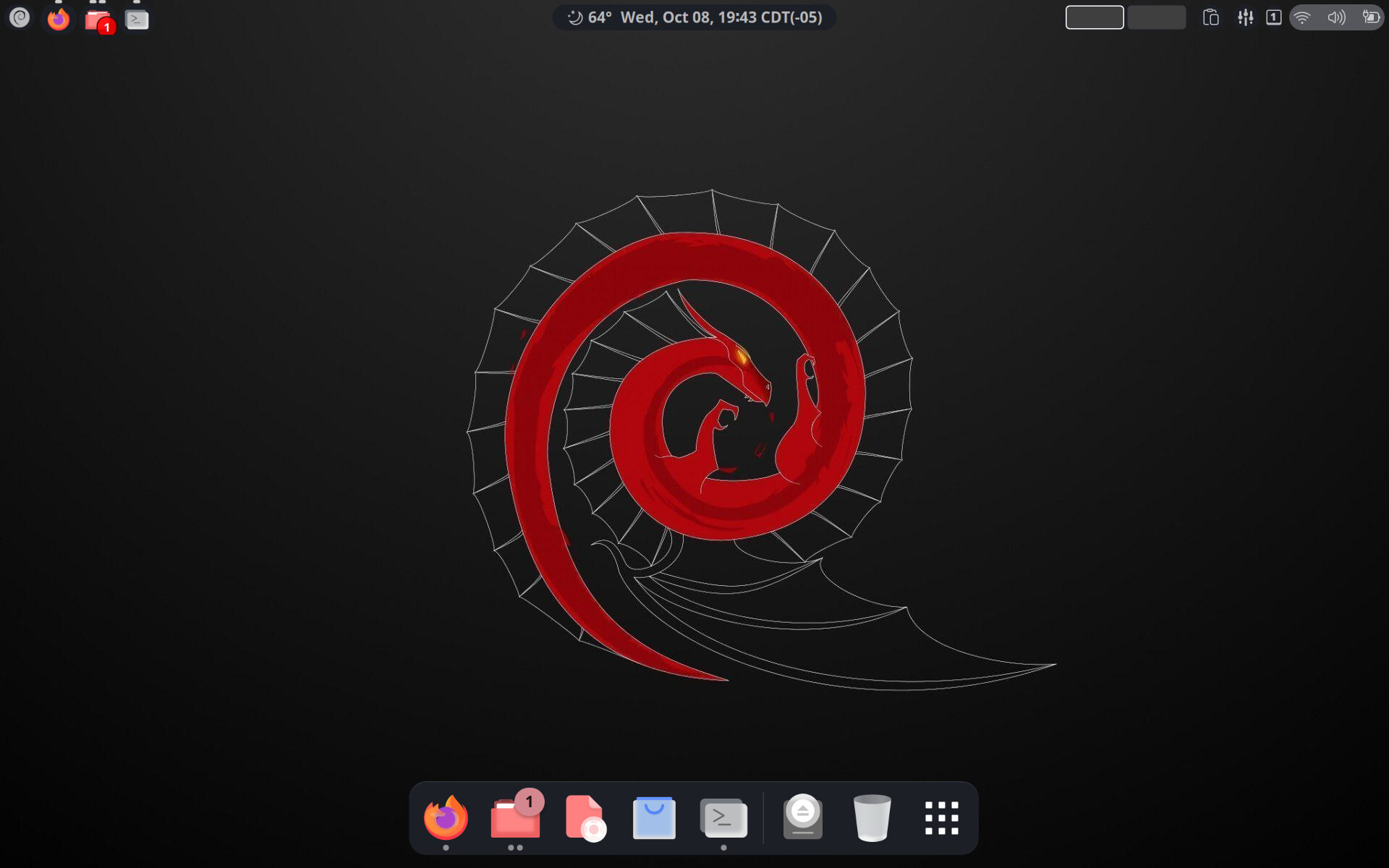The width and height of the screenshot is (1389, 868).
Task: Open clipboard history indicator in top bar
Action: pos(1210,17)
